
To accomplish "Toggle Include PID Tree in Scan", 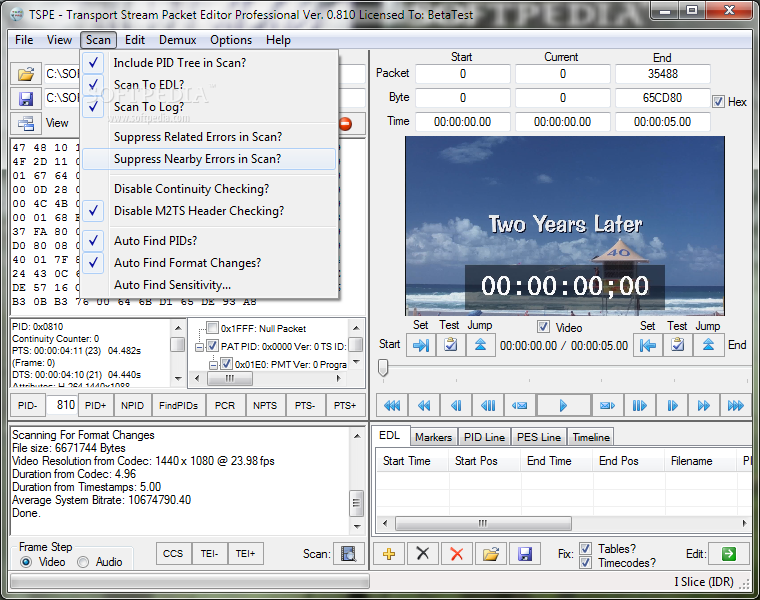I will [x=209, y=63].
